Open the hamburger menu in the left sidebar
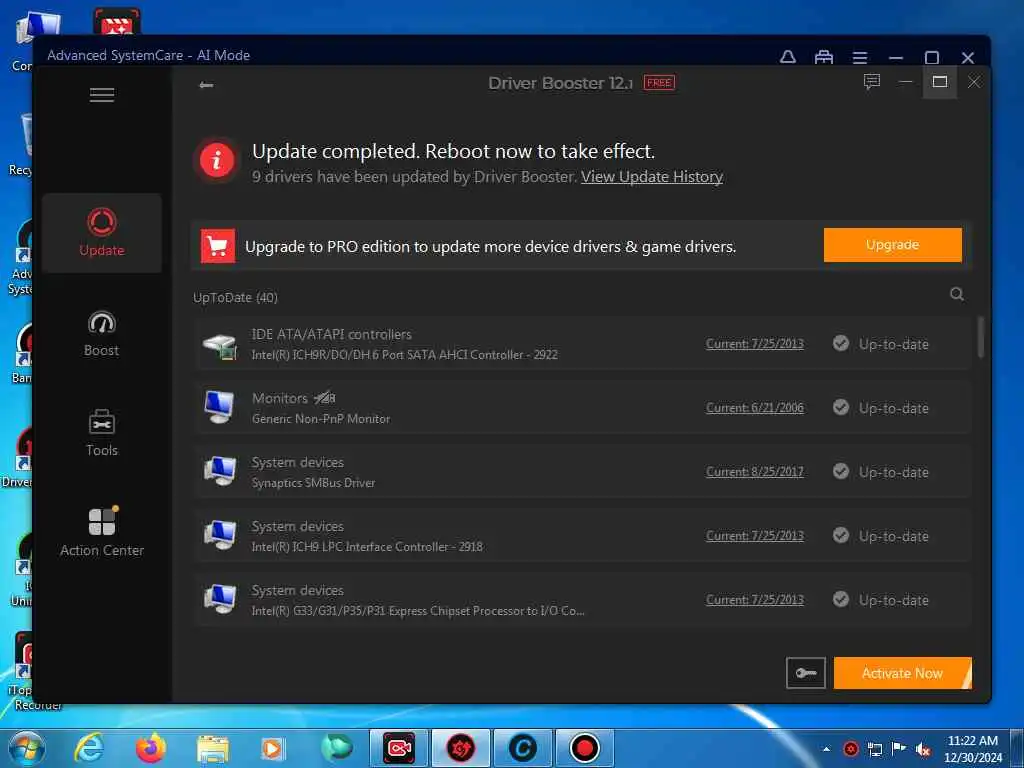 pos(102,95)
